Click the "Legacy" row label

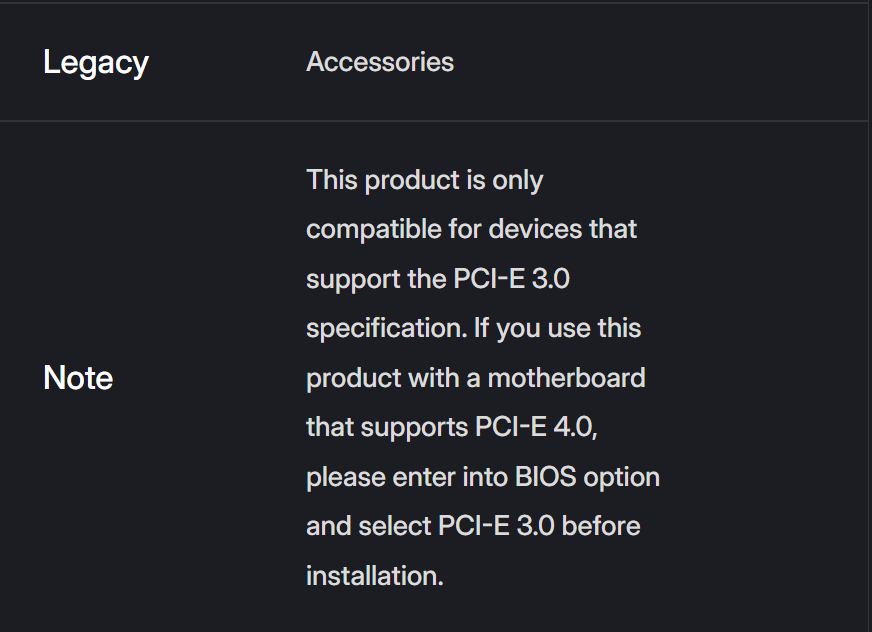point(96,63)
